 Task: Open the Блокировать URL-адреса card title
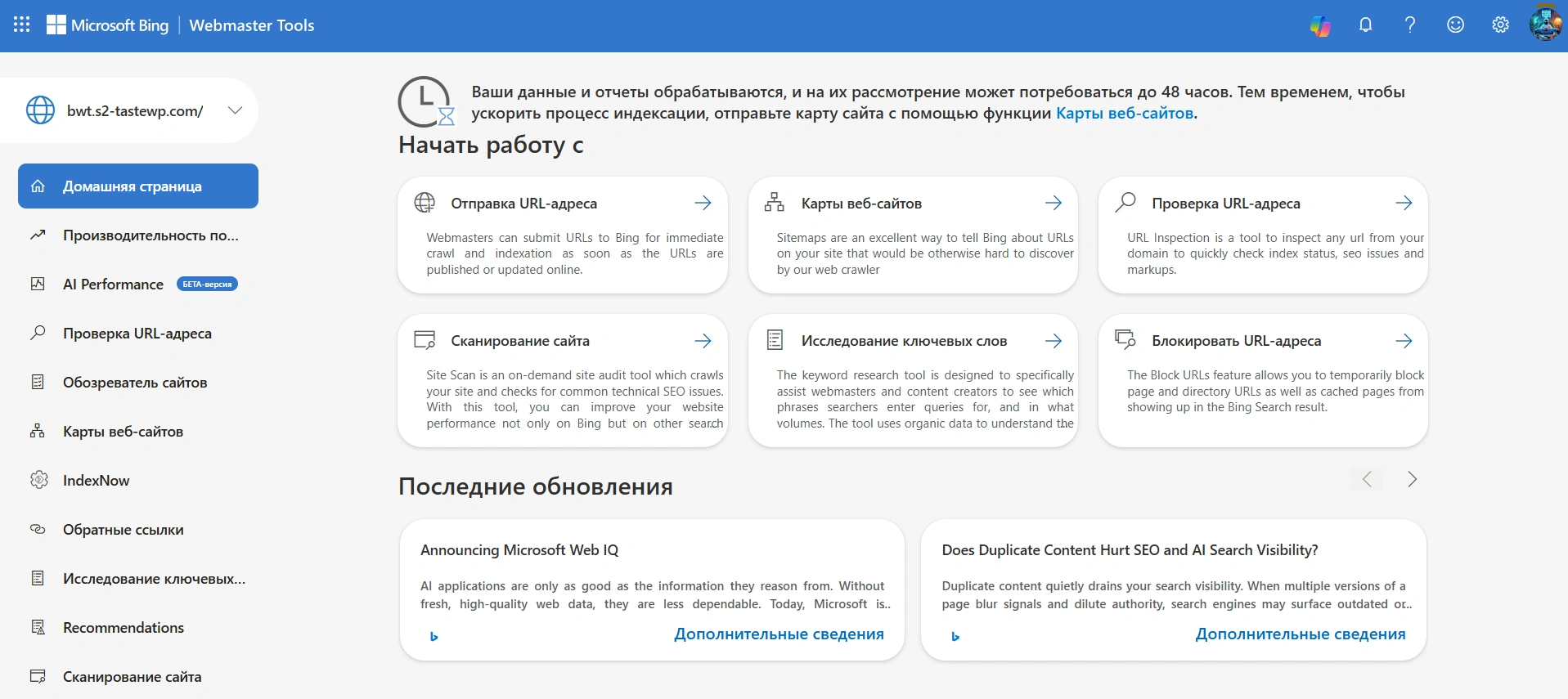coord(1236,341)
